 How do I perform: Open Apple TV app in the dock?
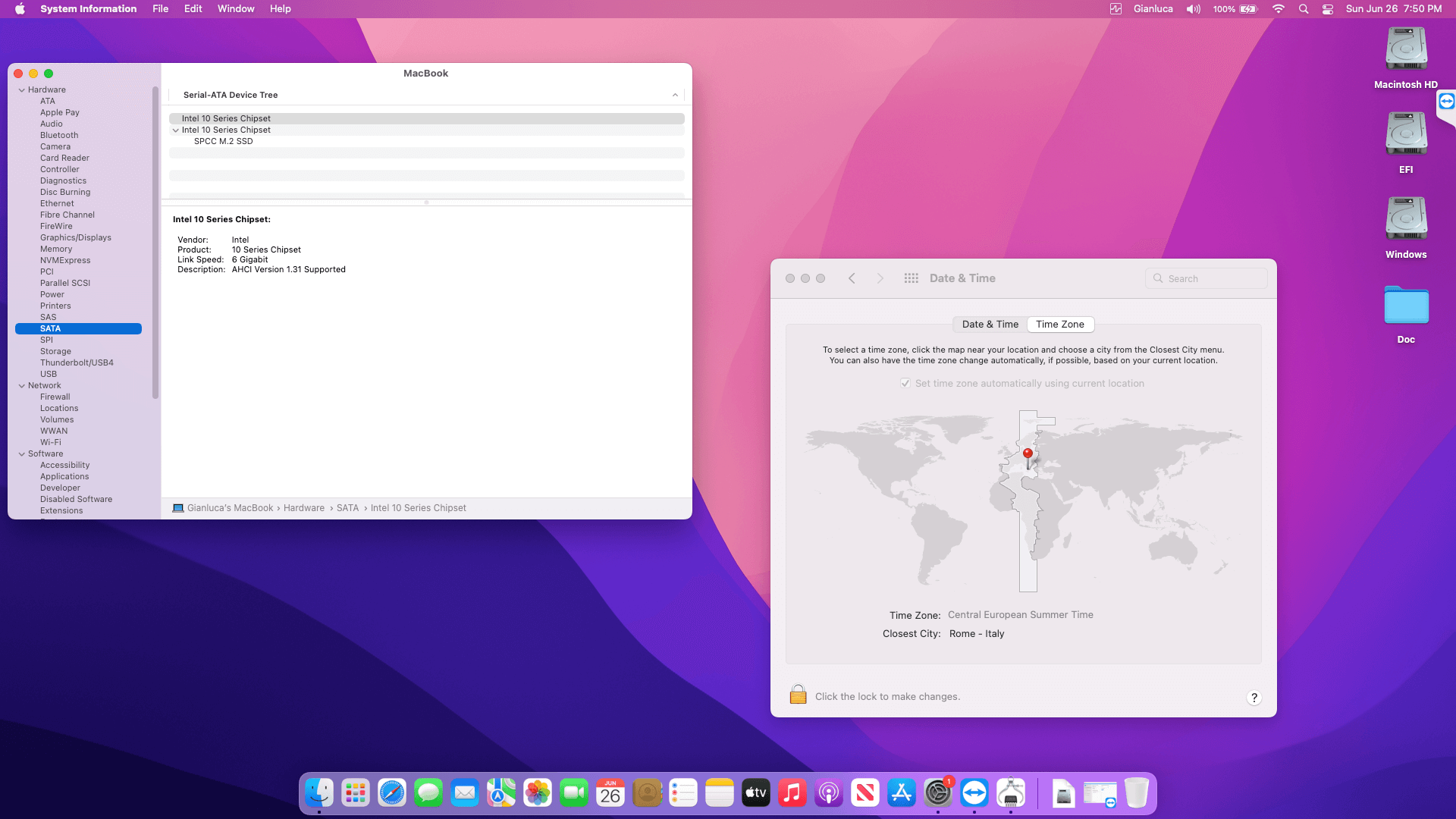(756, 793)
